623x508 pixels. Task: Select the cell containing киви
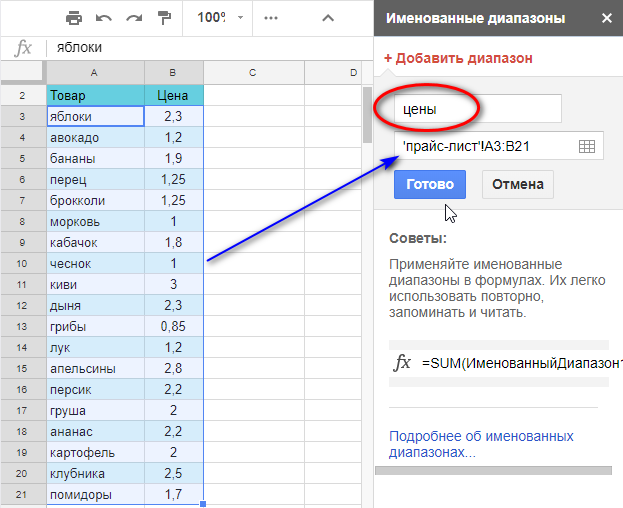click(95, 285)
